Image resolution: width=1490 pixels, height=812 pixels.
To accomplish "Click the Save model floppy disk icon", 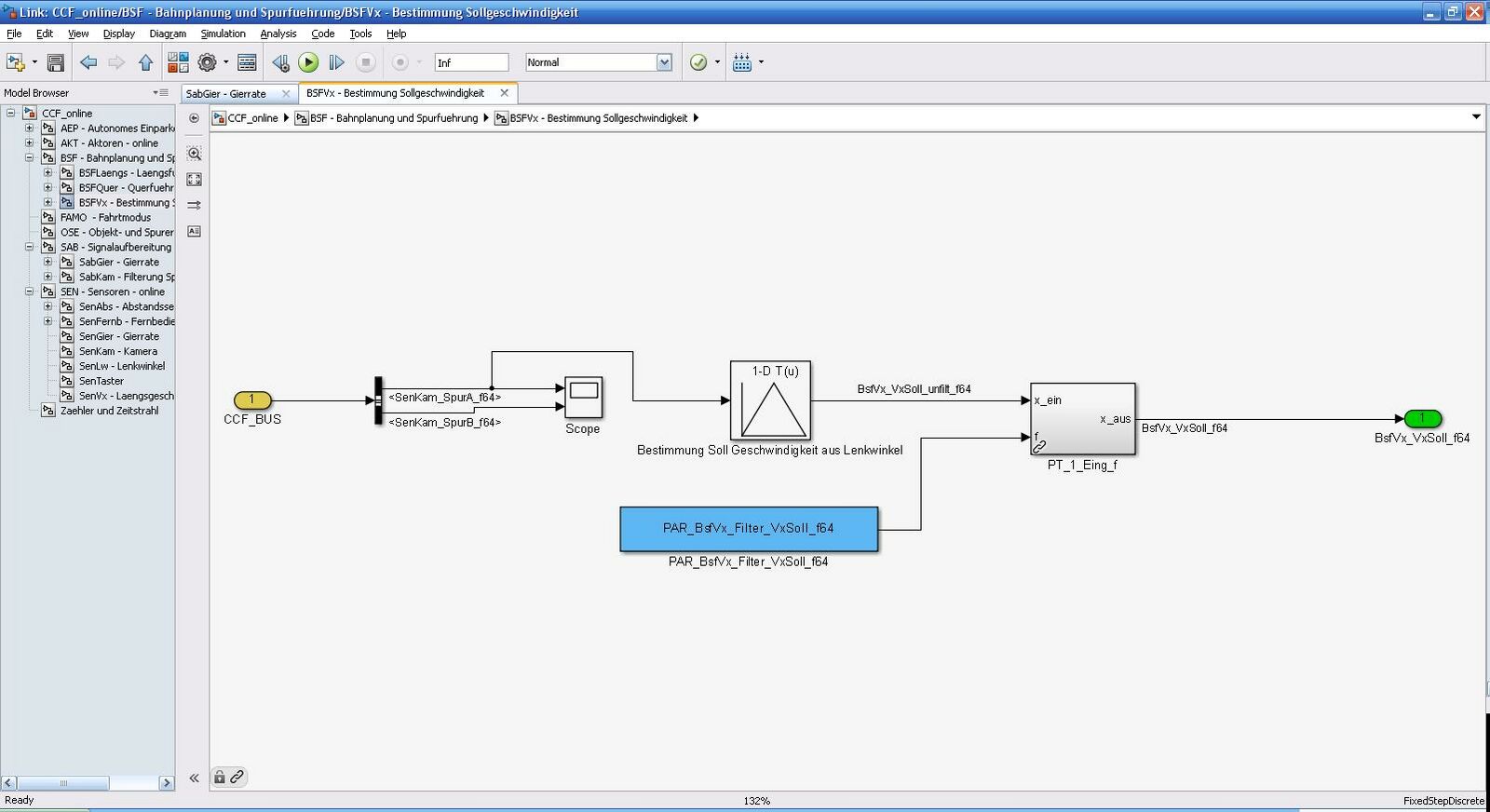I will (56, 62).
